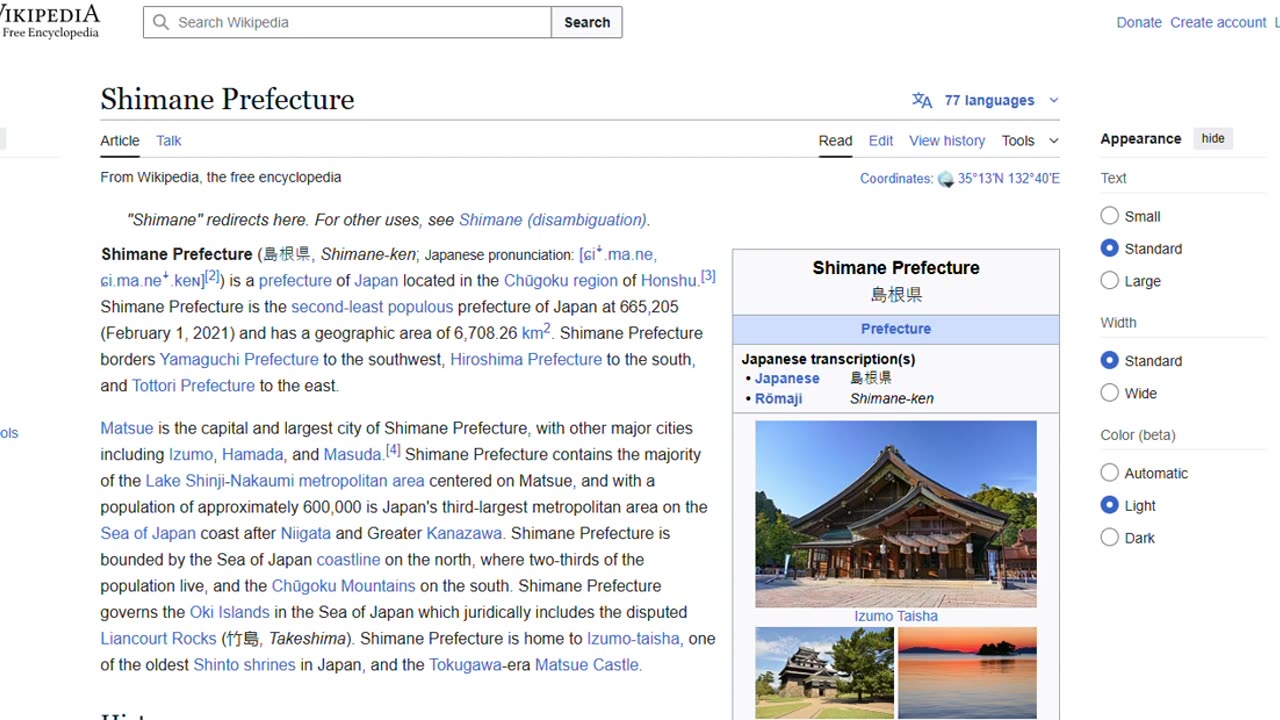
Task: Click the infobox Prefecture header link
Action: coord(896,329)
